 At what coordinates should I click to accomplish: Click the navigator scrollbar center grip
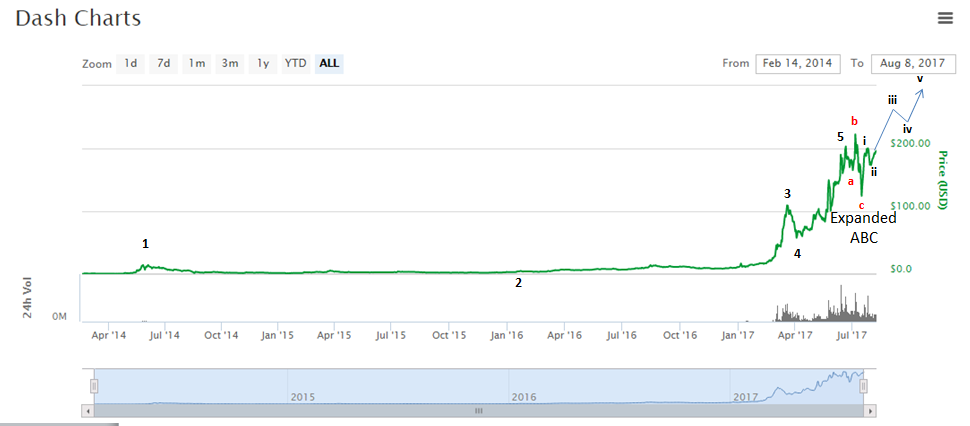[x=478, y=411]
